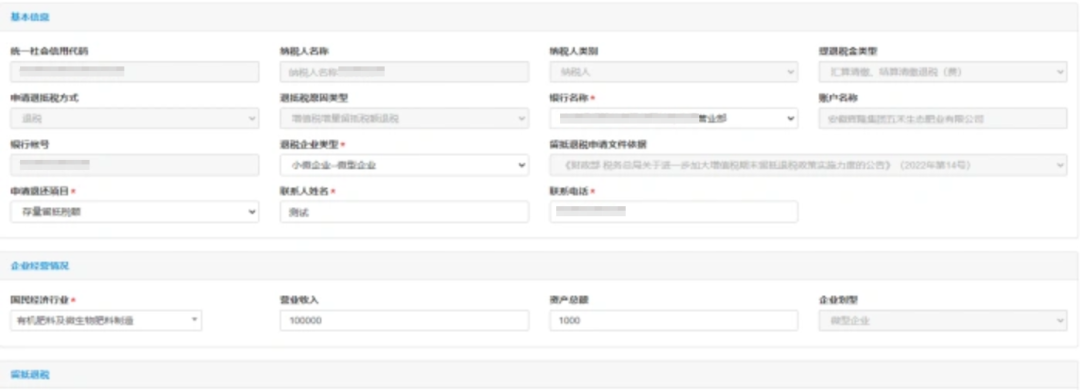
Task: Click the 联系电话 input field
Action: click(674, 212)
